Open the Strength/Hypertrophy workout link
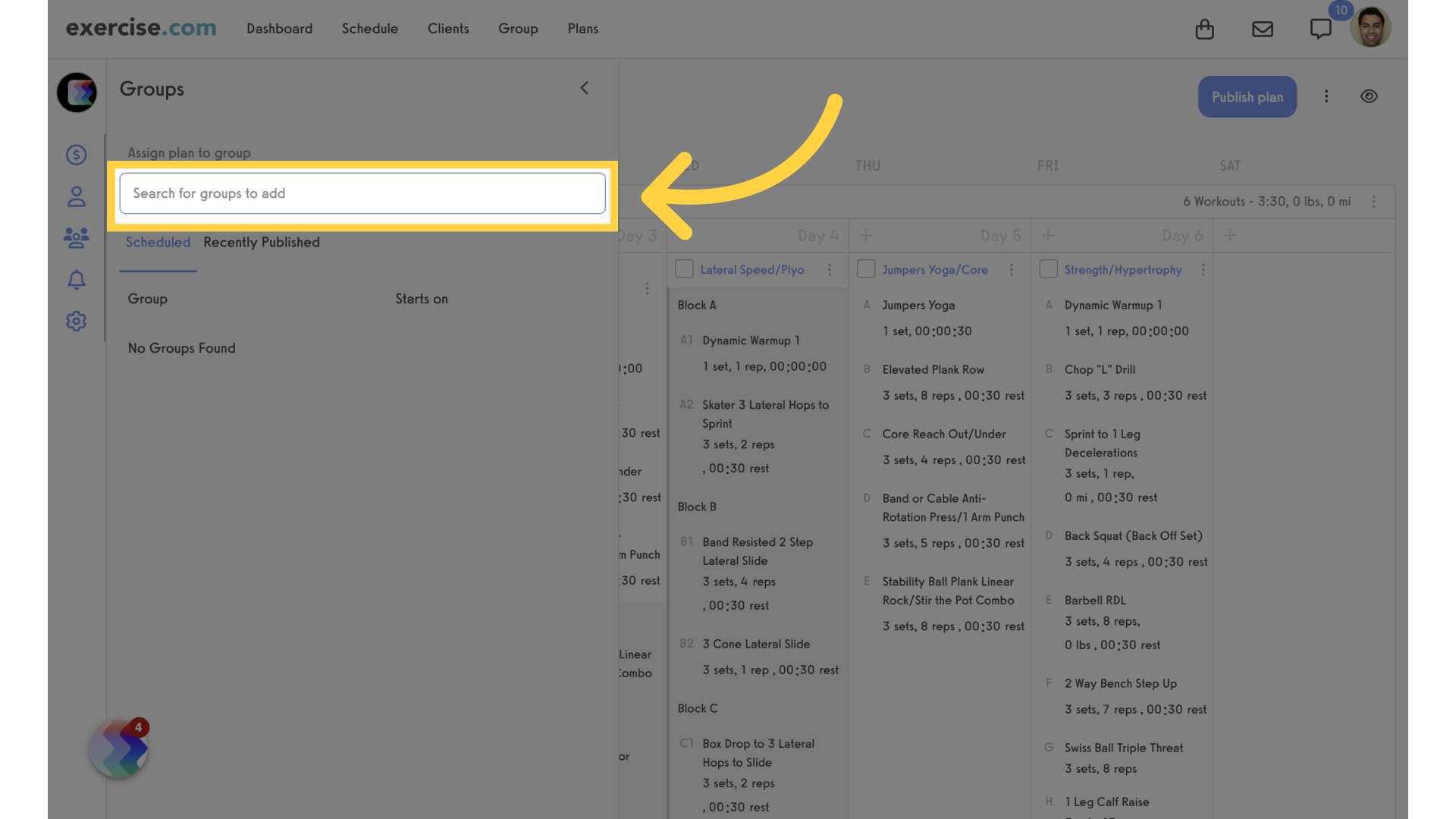Viewport: 1456px width, 819px height. pos(1123,270)
